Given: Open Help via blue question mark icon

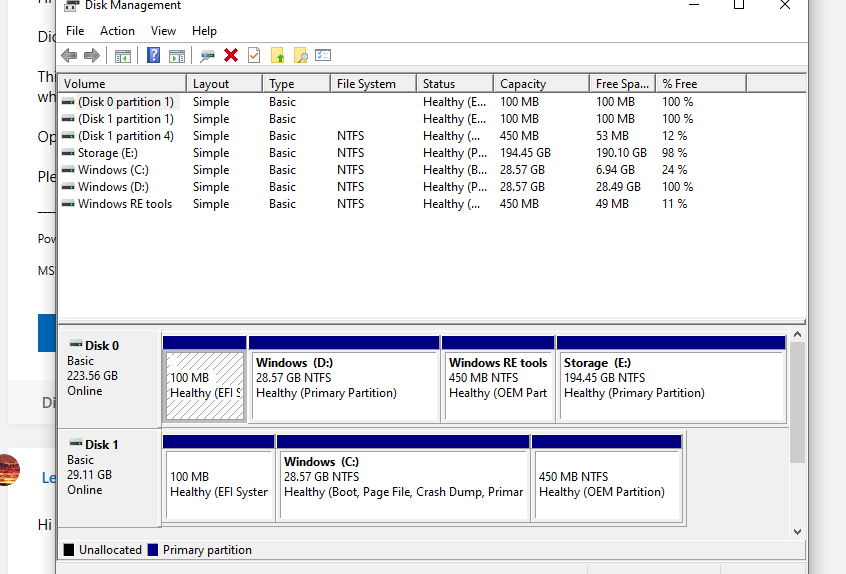Looking at the screenshot, I should [x=153, y=55].
